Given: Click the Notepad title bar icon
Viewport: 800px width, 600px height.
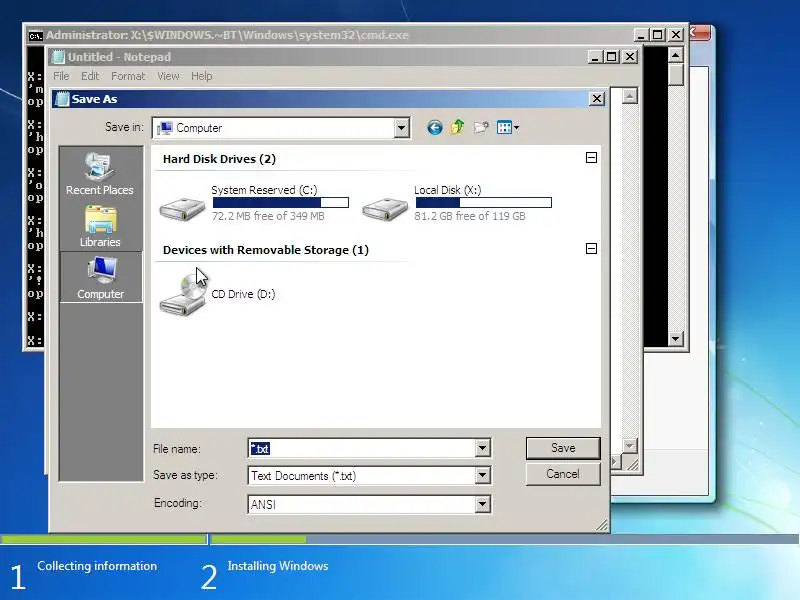Looking at the screenshot, I should 58,57.
